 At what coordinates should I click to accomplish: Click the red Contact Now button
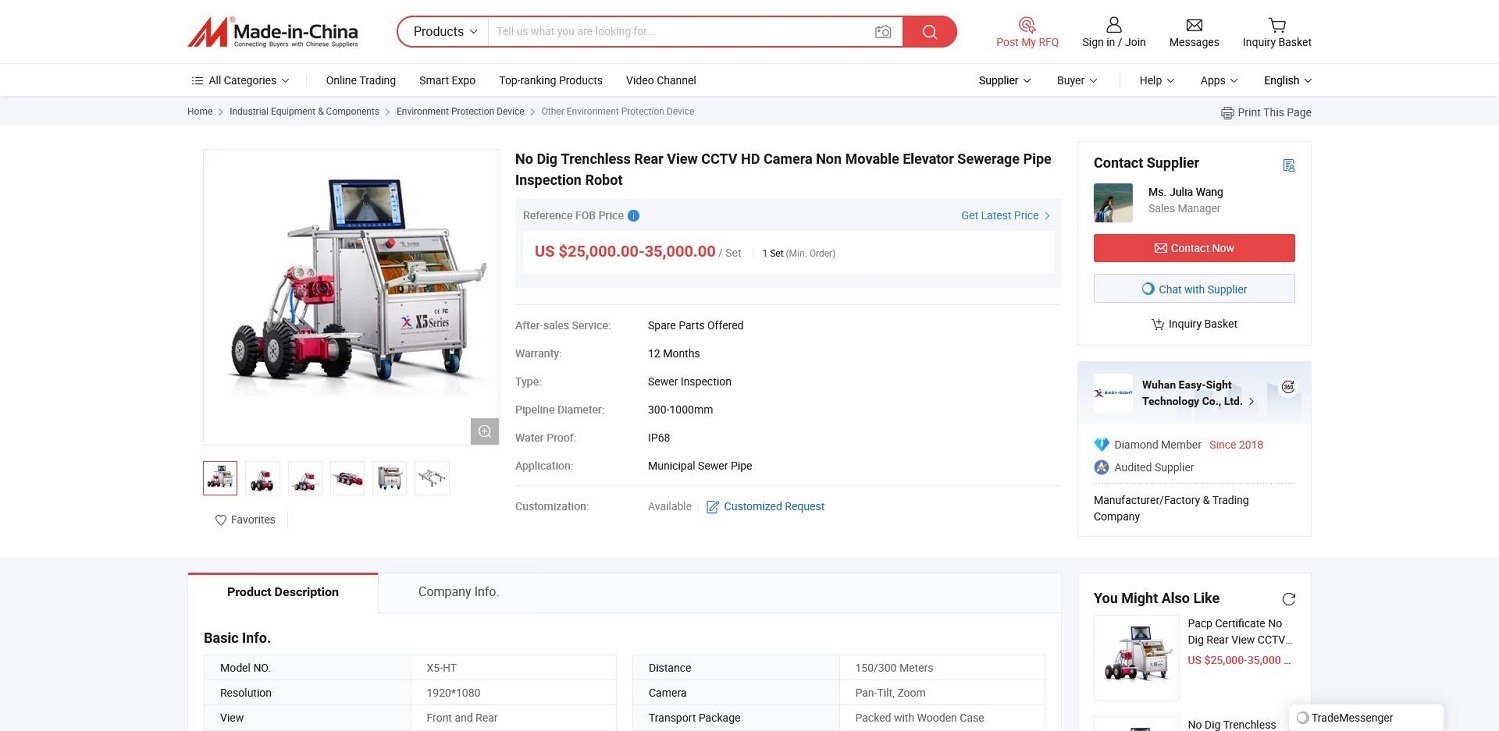tap(1194, 248)
